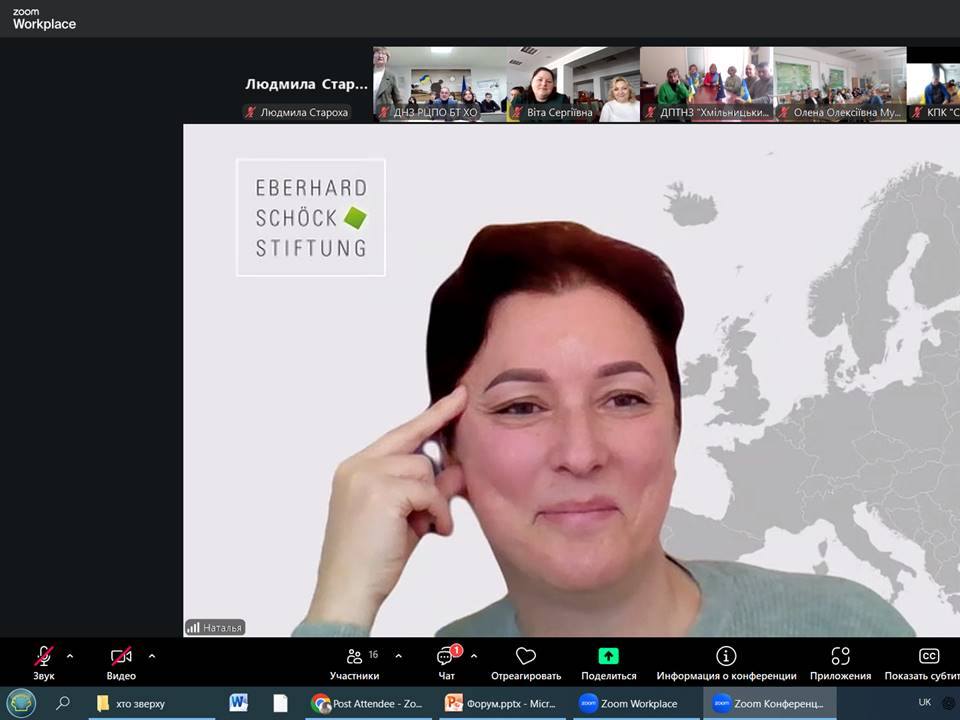960x720 pixels.
Task: Open the Приложения apps icon
Action: (x=841, y=657)
